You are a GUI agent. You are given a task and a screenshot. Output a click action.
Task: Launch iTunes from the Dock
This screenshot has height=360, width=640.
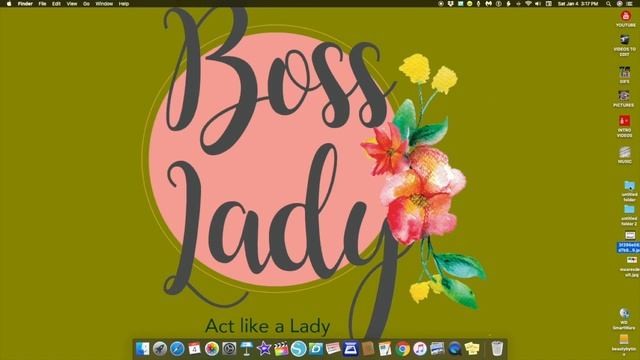(x=420, y=349)
